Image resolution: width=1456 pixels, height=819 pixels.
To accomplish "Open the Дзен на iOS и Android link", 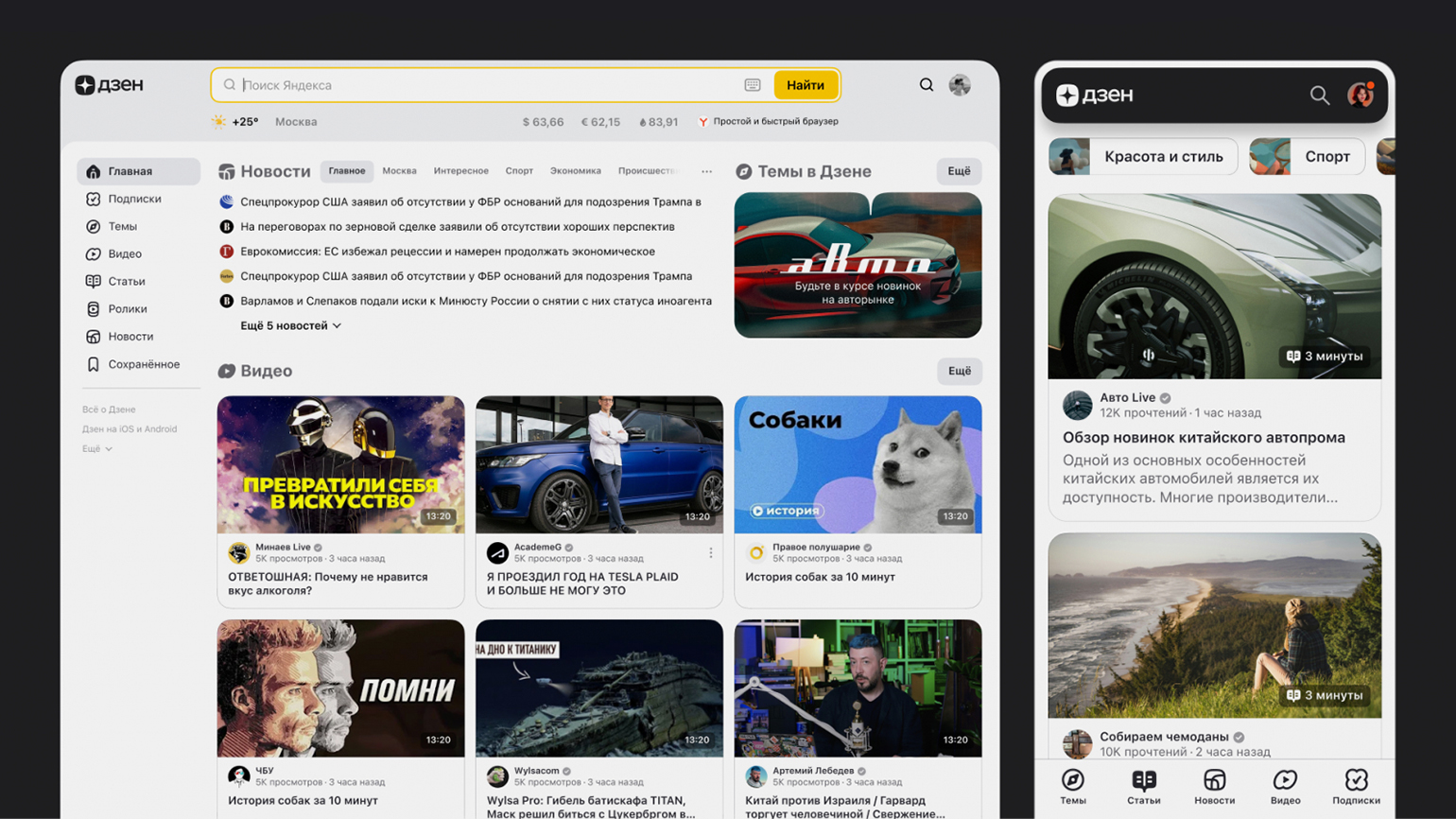I will 130,429.
